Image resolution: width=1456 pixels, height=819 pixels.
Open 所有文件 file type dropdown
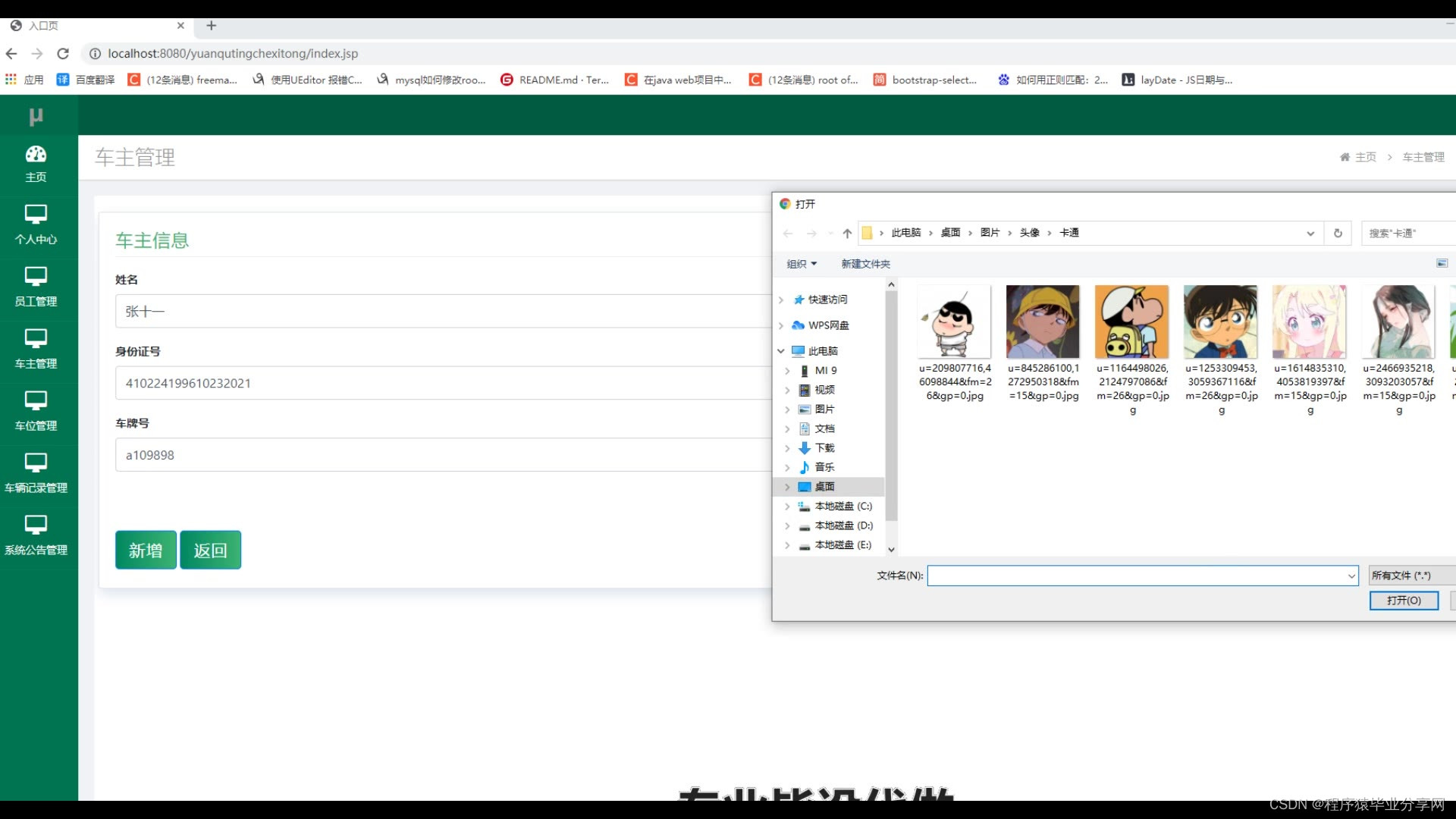click(1412, 576)
